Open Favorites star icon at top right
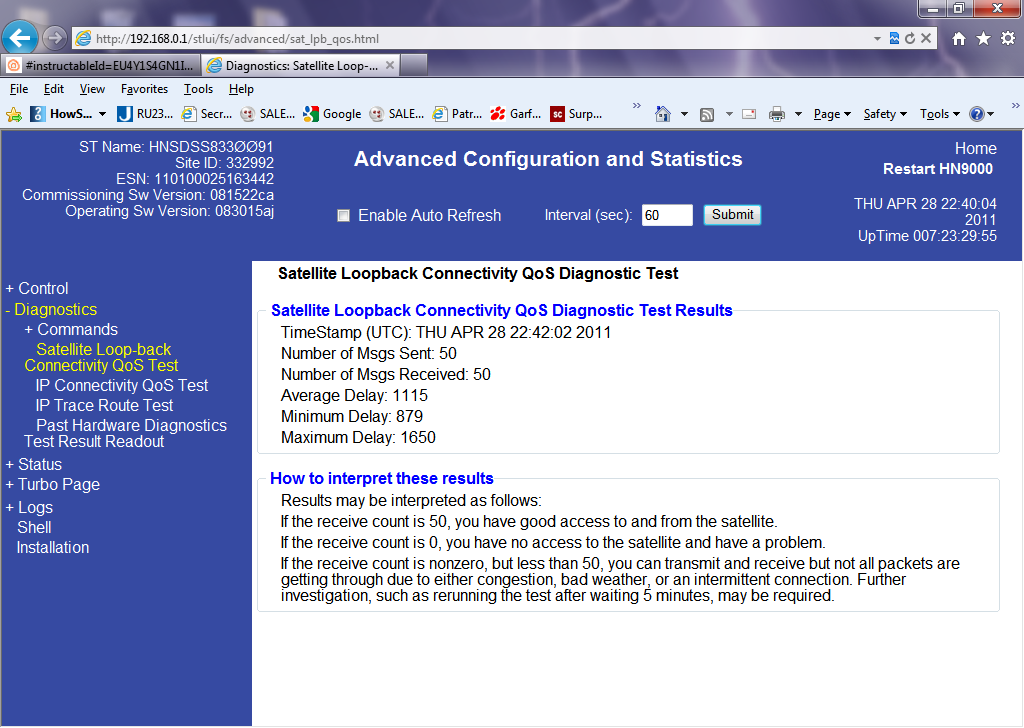 [x=983, y=39]
